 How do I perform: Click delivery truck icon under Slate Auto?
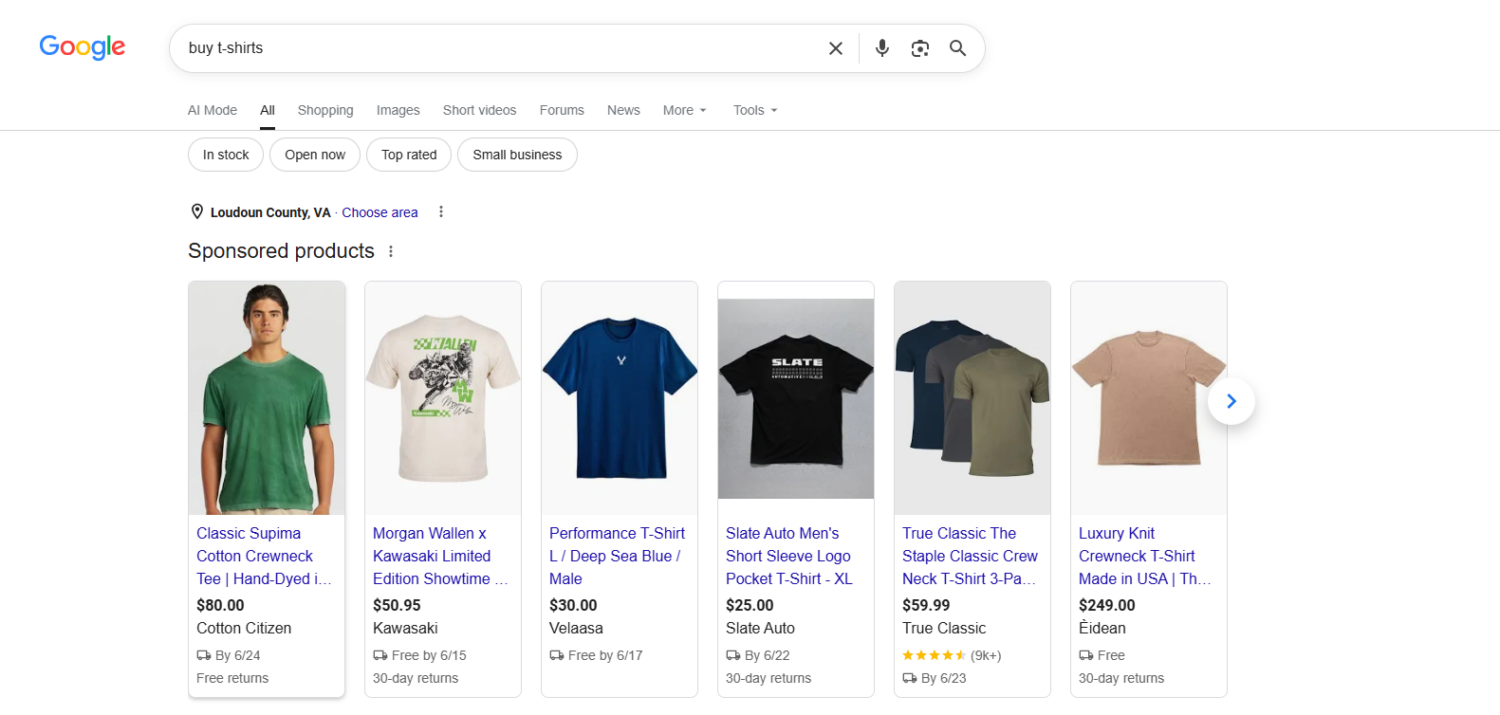coord(733,656)
